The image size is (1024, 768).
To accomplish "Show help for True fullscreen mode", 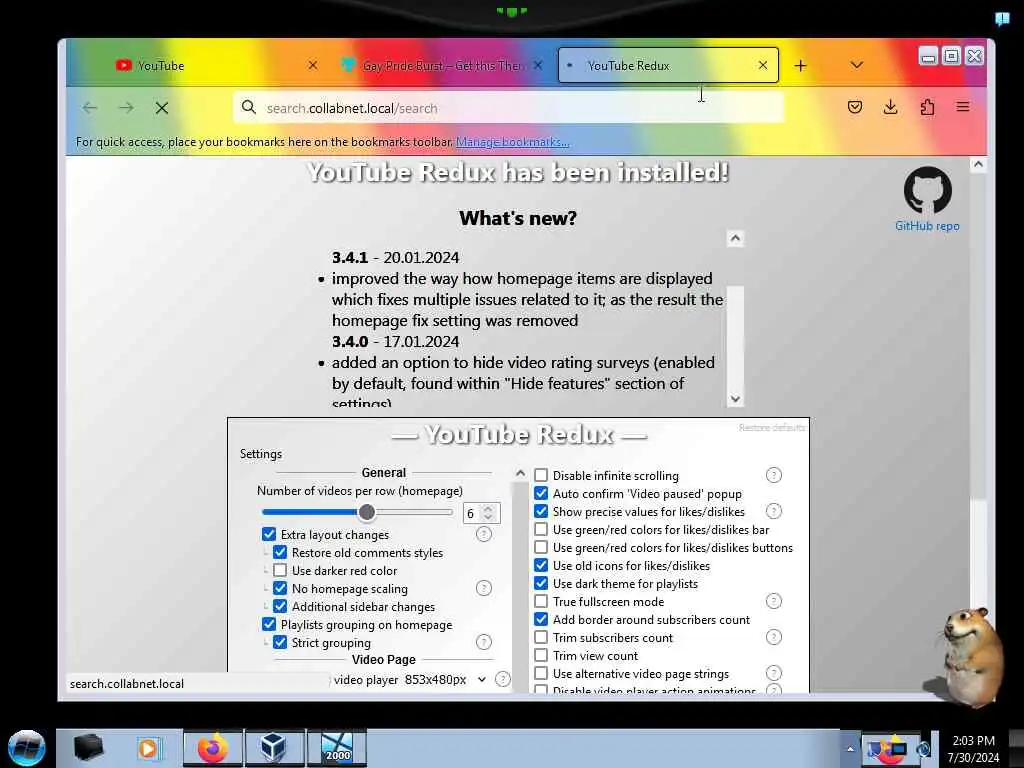I will click(773, 601).
